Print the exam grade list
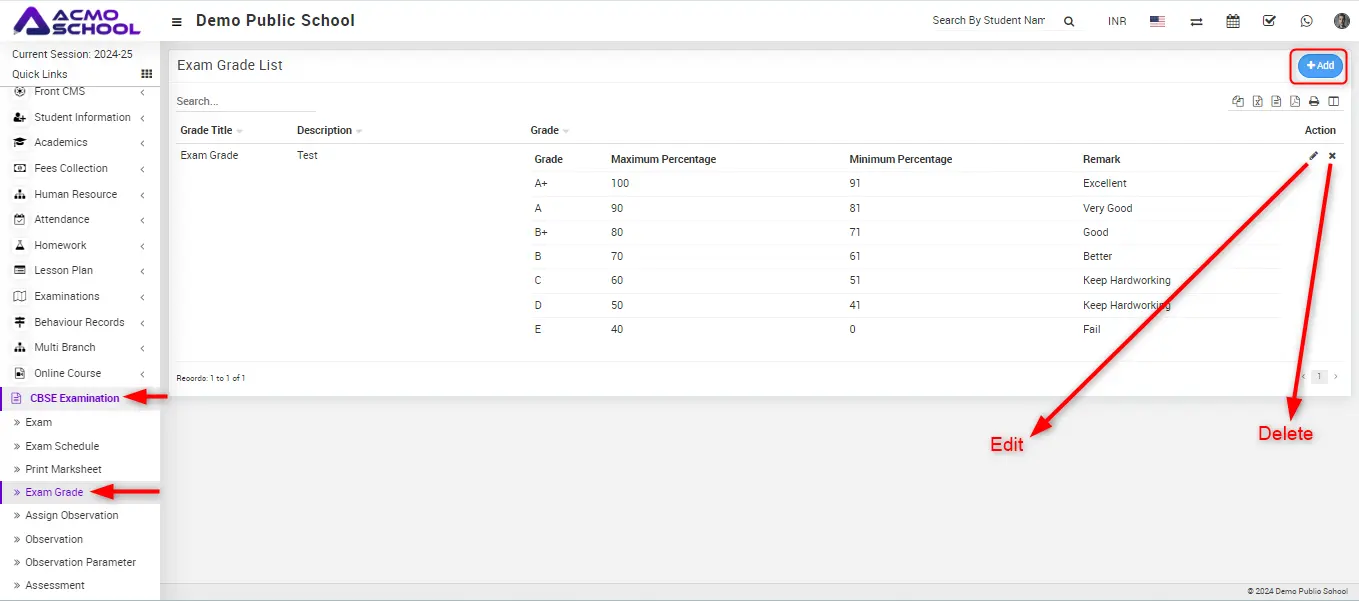This screenshot has width=1359, height=601. click(1314, 101)
